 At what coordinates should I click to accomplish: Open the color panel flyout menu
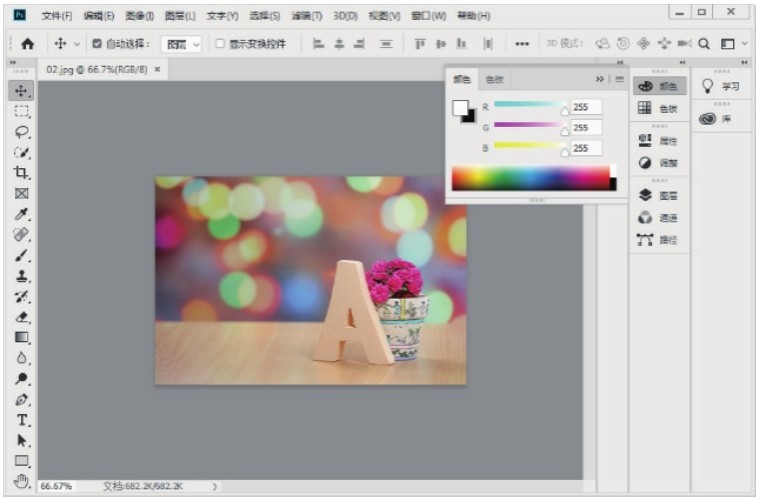[x=619, y=79]
